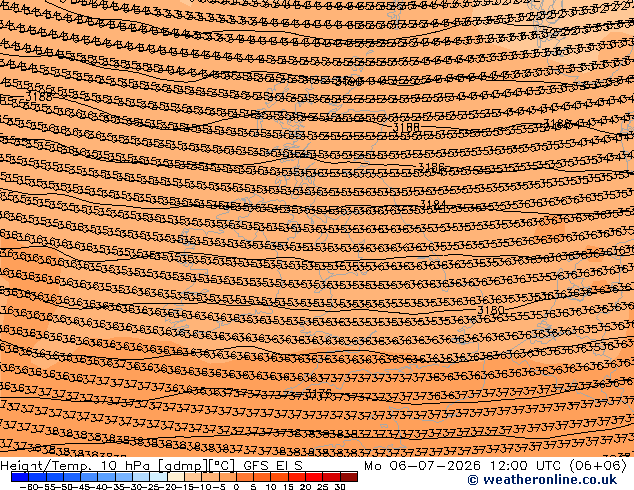Click the GFS model label in title
Image resolution: width=634 pixels, height=490 pixels.
256,466
